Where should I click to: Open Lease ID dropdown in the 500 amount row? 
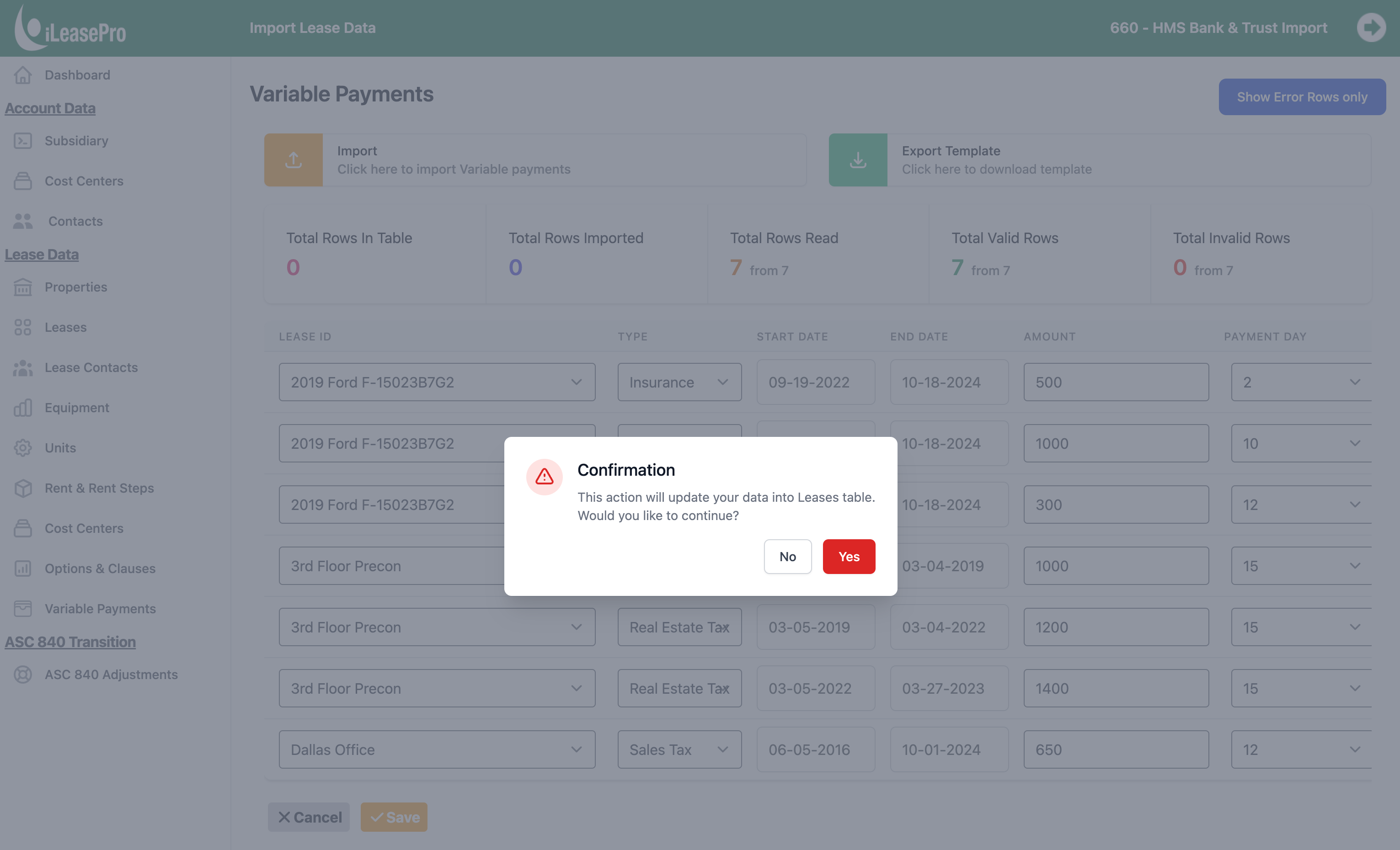point(437,382)
